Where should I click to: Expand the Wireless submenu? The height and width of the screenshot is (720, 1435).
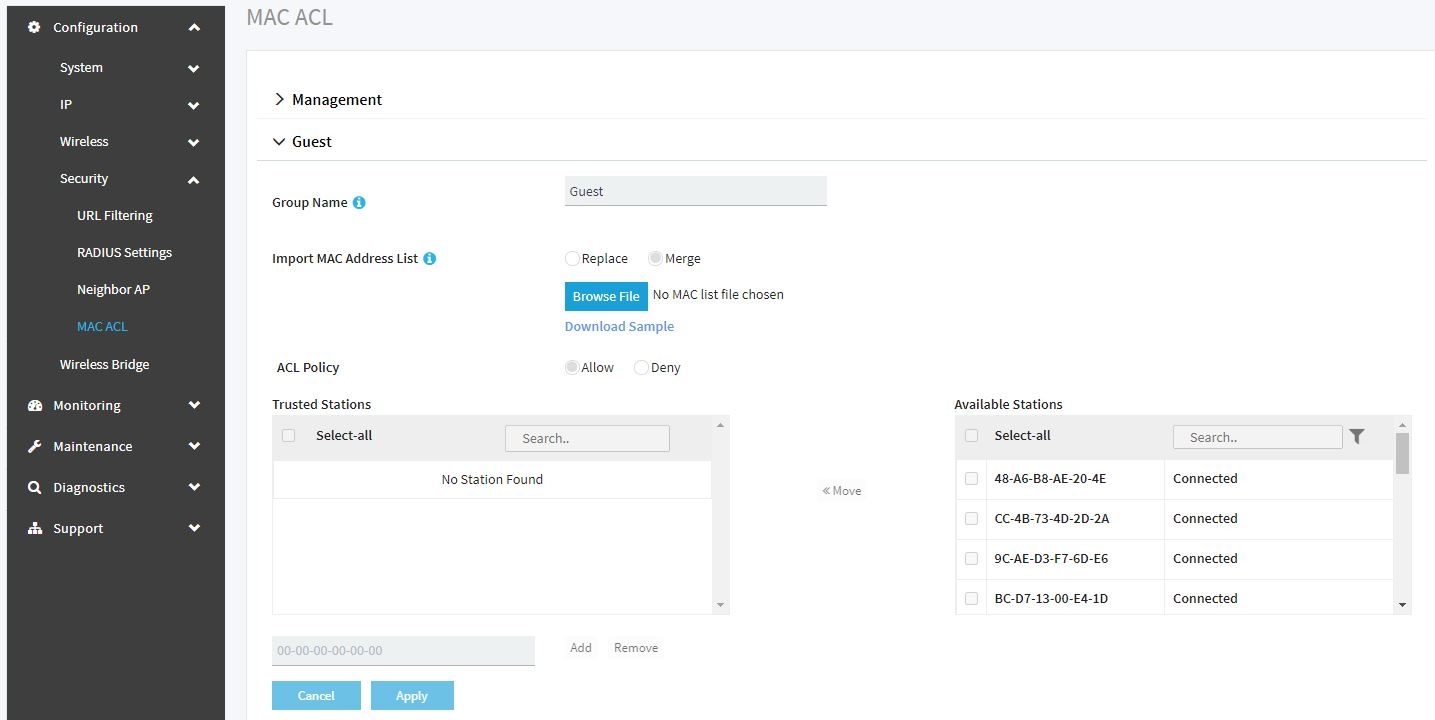tap(193, 142)
